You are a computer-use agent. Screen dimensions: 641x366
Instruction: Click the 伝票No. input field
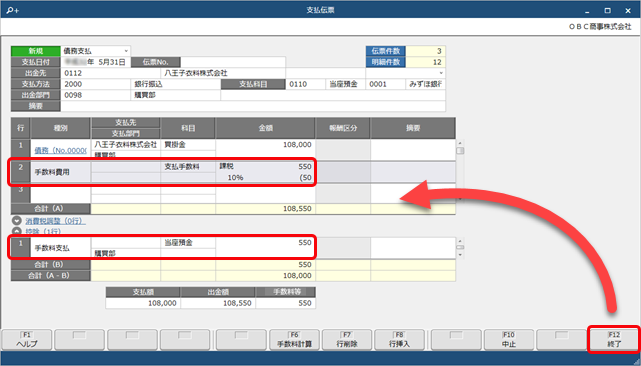[x=233, y=62]
